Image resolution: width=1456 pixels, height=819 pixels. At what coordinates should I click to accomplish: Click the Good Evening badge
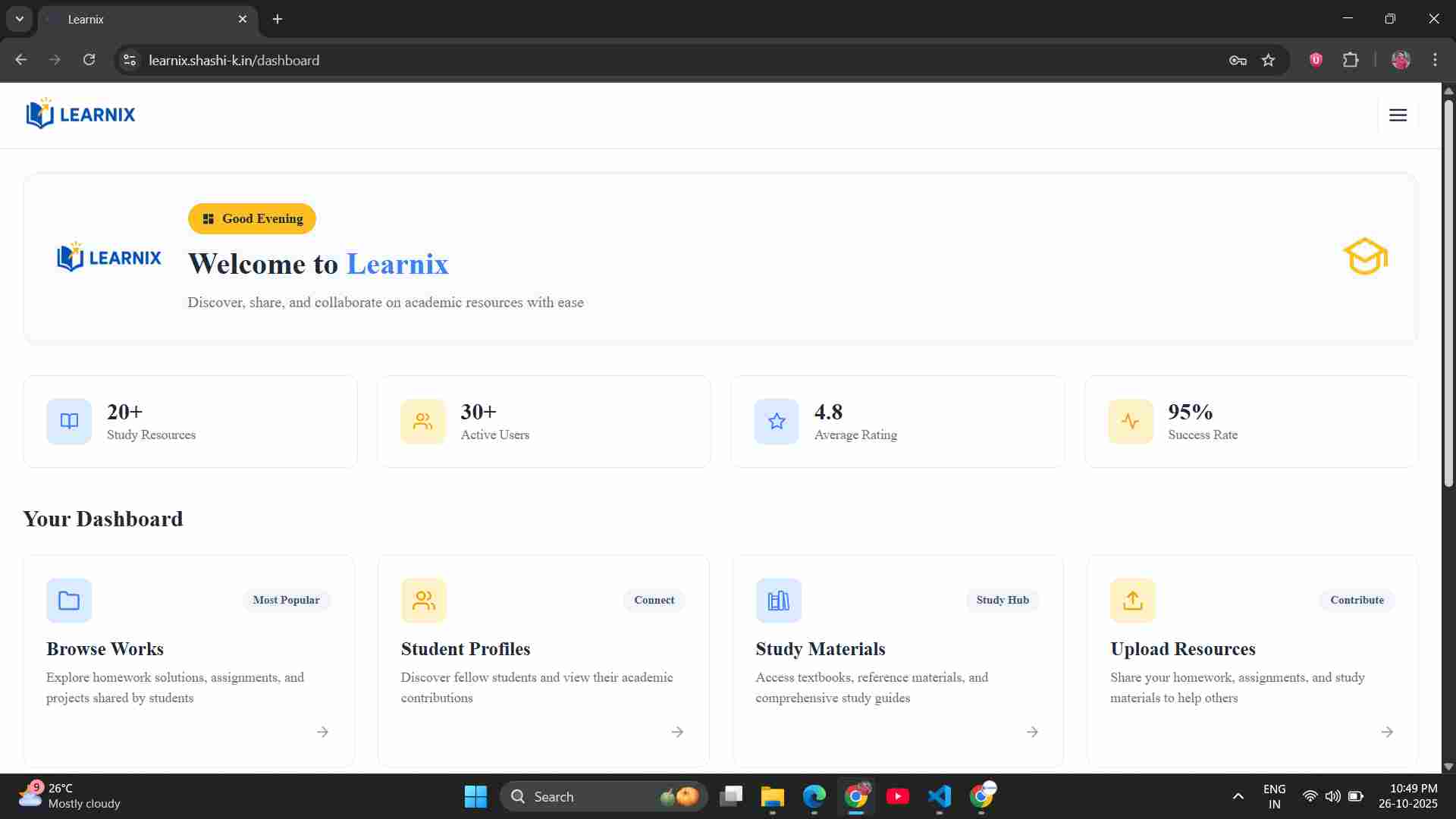tap(252, 218)
